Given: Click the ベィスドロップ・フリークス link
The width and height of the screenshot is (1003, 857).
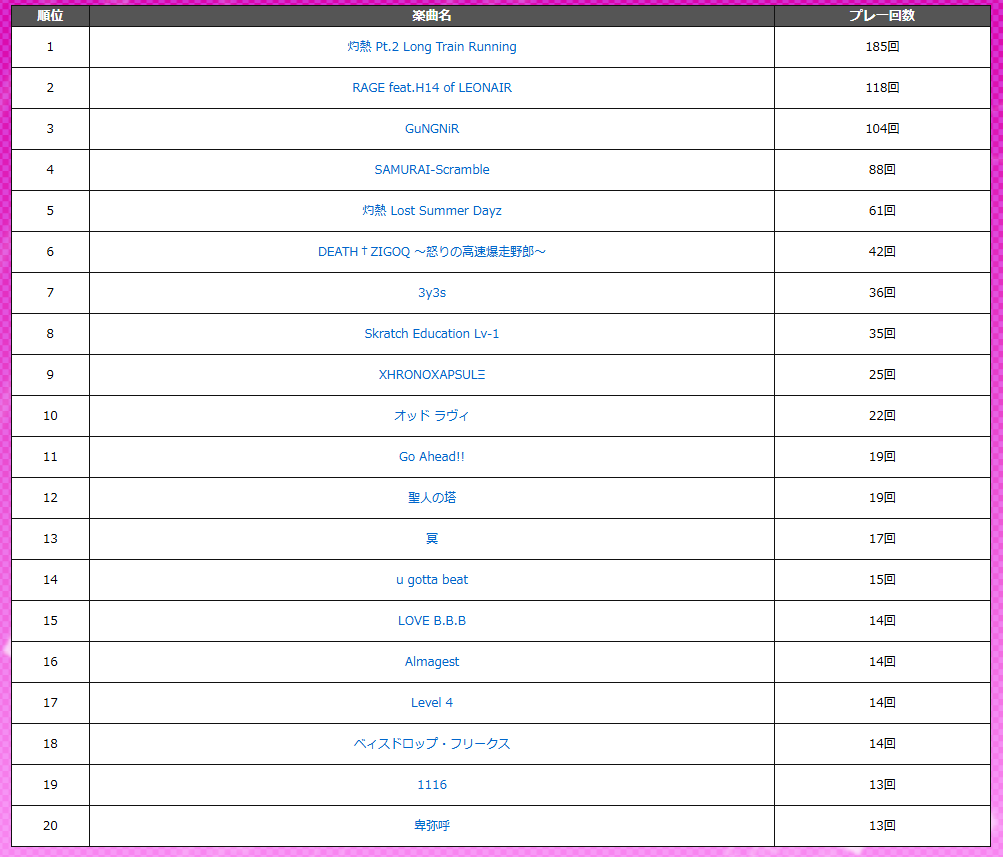Looking at the screenshot, I should pos(431,744).
